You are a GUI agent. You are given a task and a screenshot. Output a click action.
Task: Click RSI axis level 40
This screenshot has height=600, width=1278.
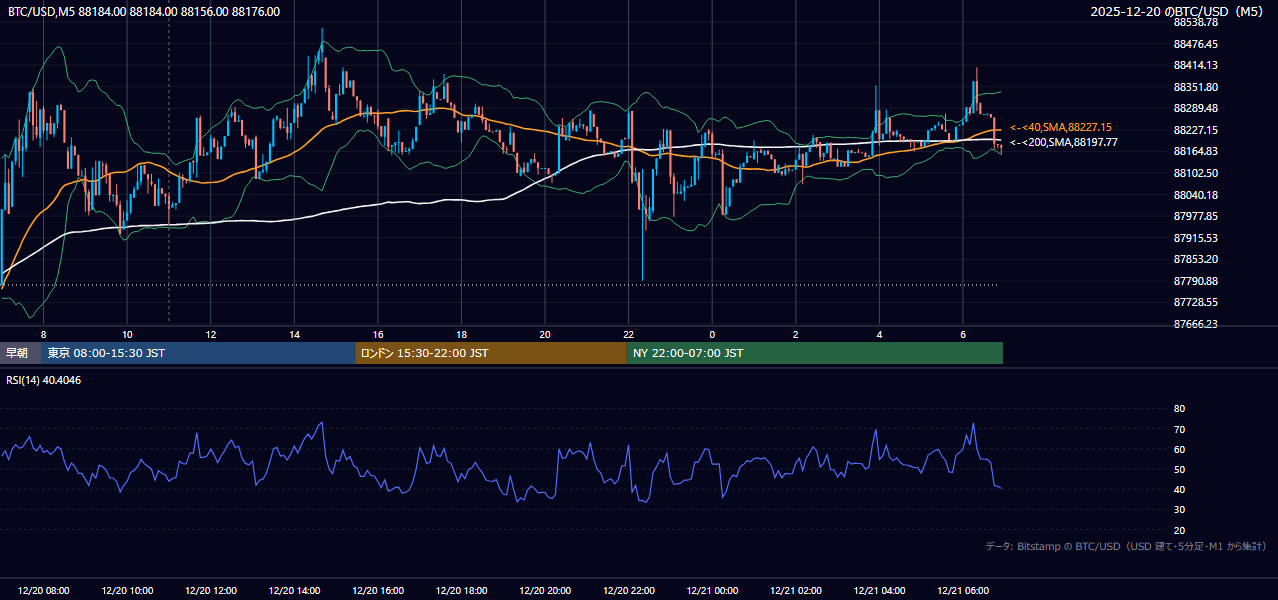(x=1179, y=489)
